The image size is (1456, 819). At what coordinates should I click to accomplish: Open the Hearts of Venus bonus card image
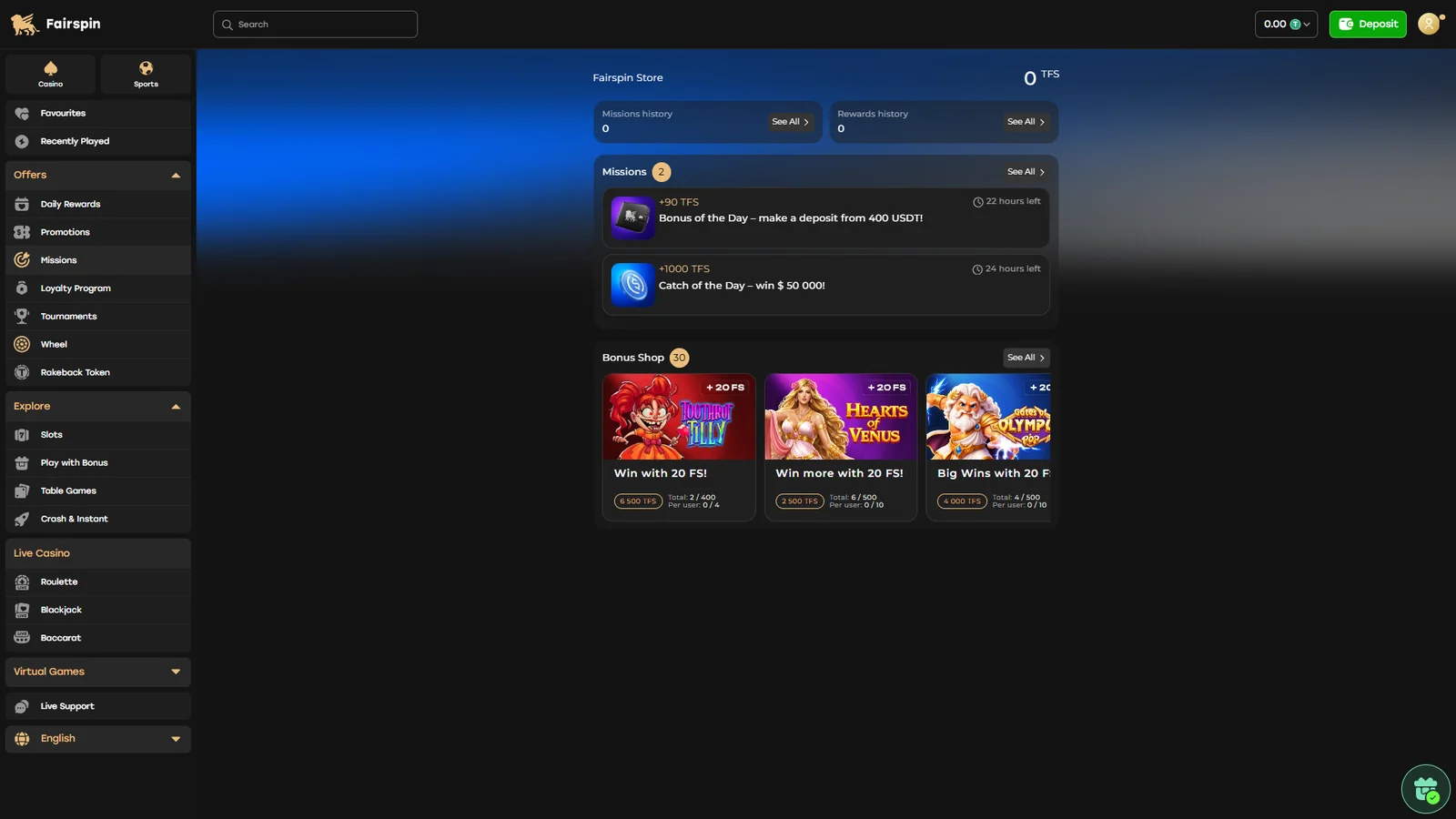tap(841, 417)
